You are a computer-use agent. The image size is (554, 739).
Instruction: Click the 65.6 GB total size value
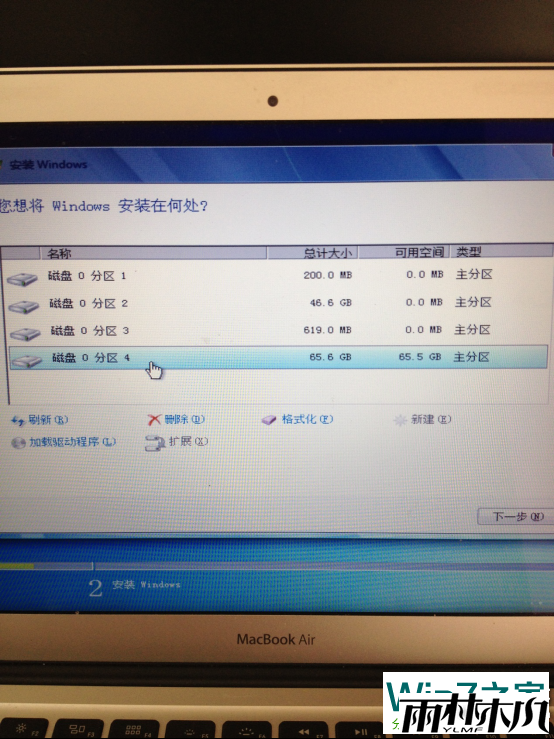(x=330, y=357)
